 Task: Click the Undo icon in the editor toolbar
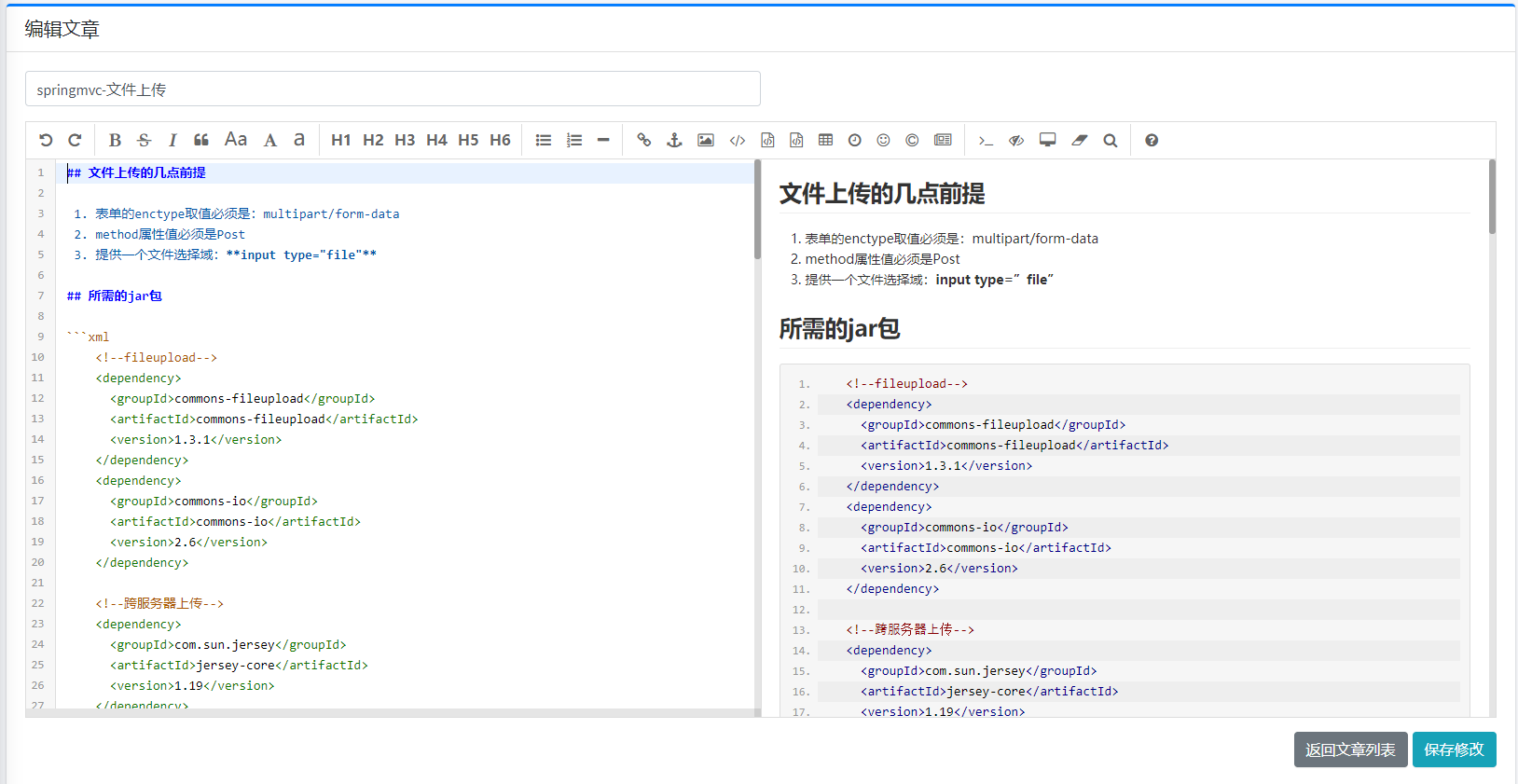coord(46,140)
